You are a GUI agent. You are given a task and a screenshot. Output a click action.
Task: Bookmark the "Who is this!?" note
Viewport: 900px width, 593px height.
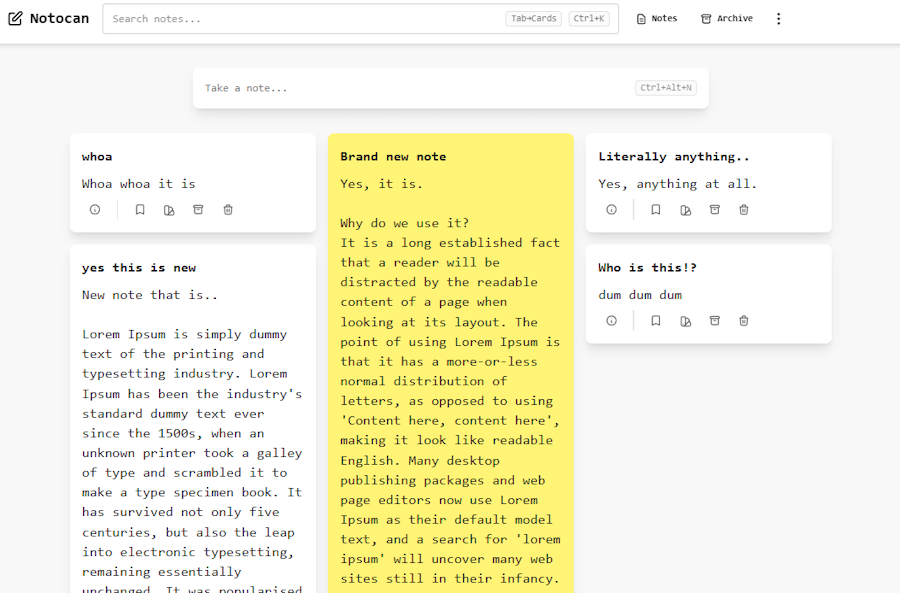(x=655, y=320)
